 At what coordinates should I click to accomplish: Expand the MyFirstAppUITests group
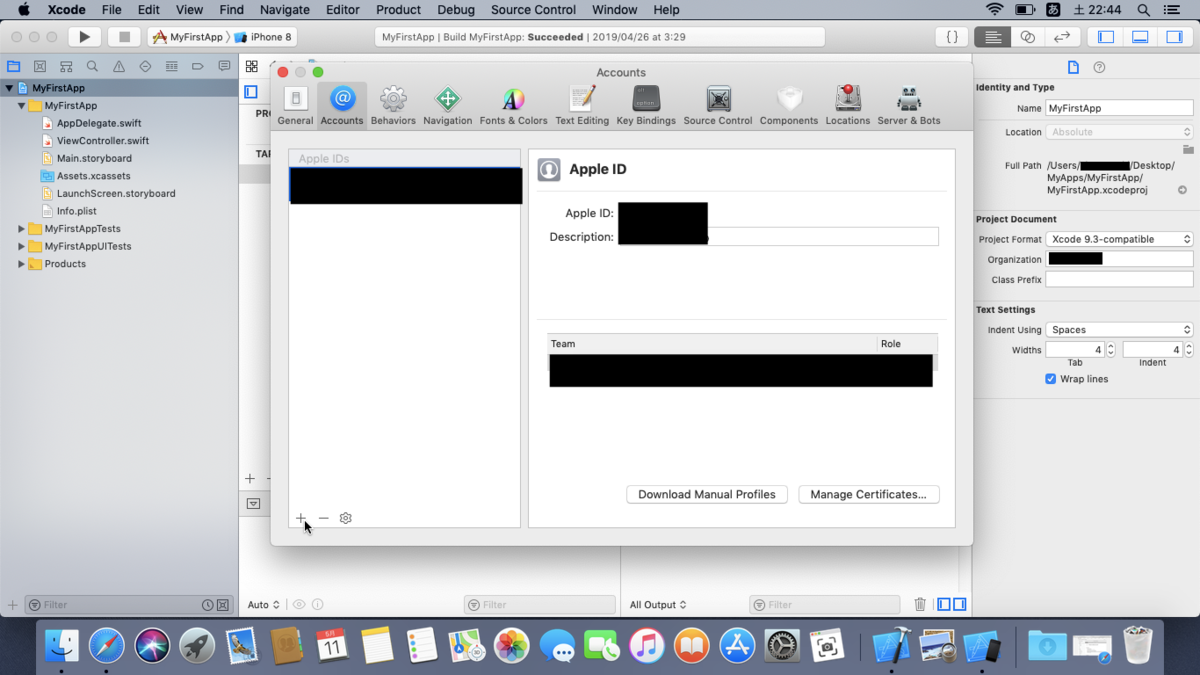[21, 246]
